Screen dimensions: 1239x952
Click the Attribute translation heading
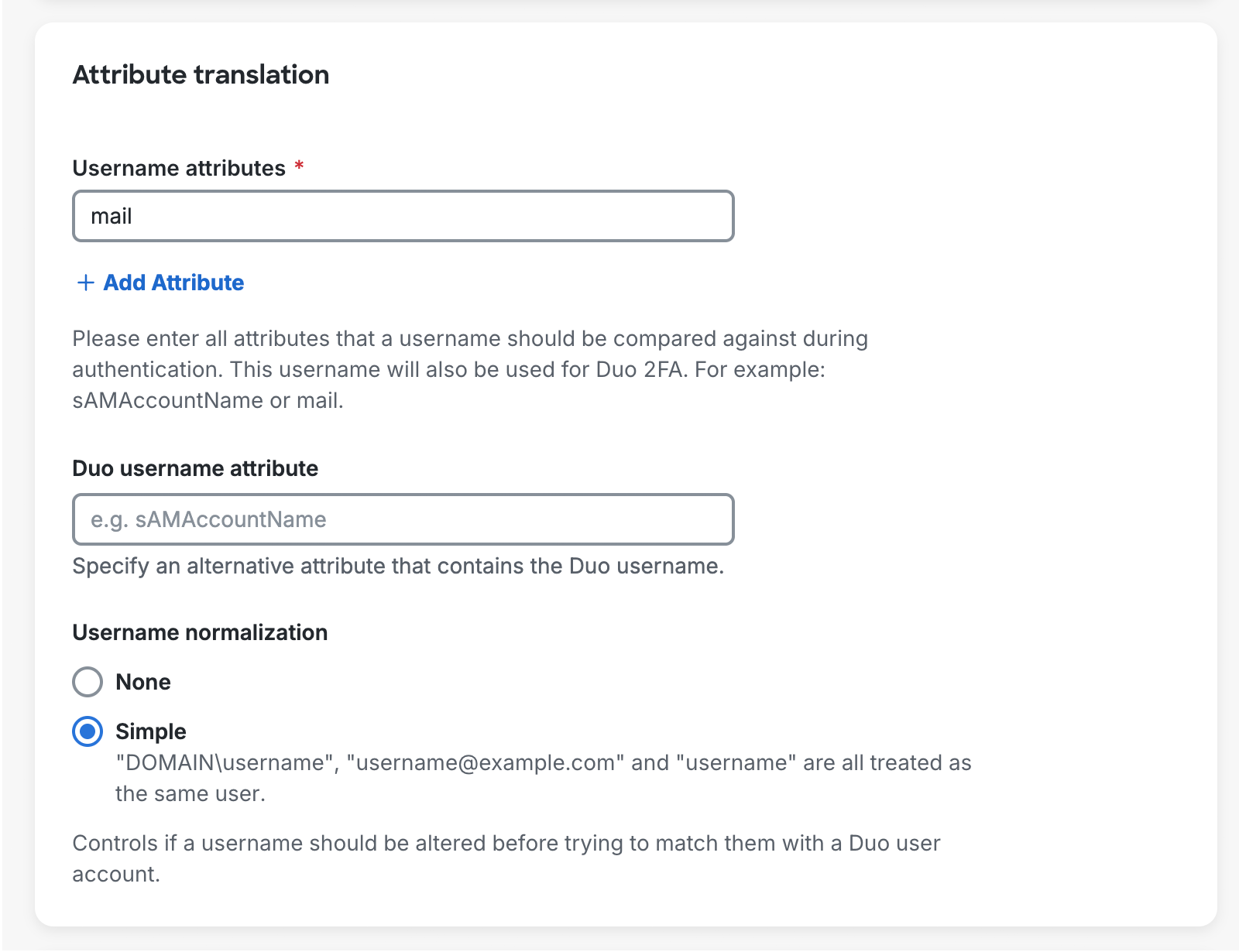(201, 75)
